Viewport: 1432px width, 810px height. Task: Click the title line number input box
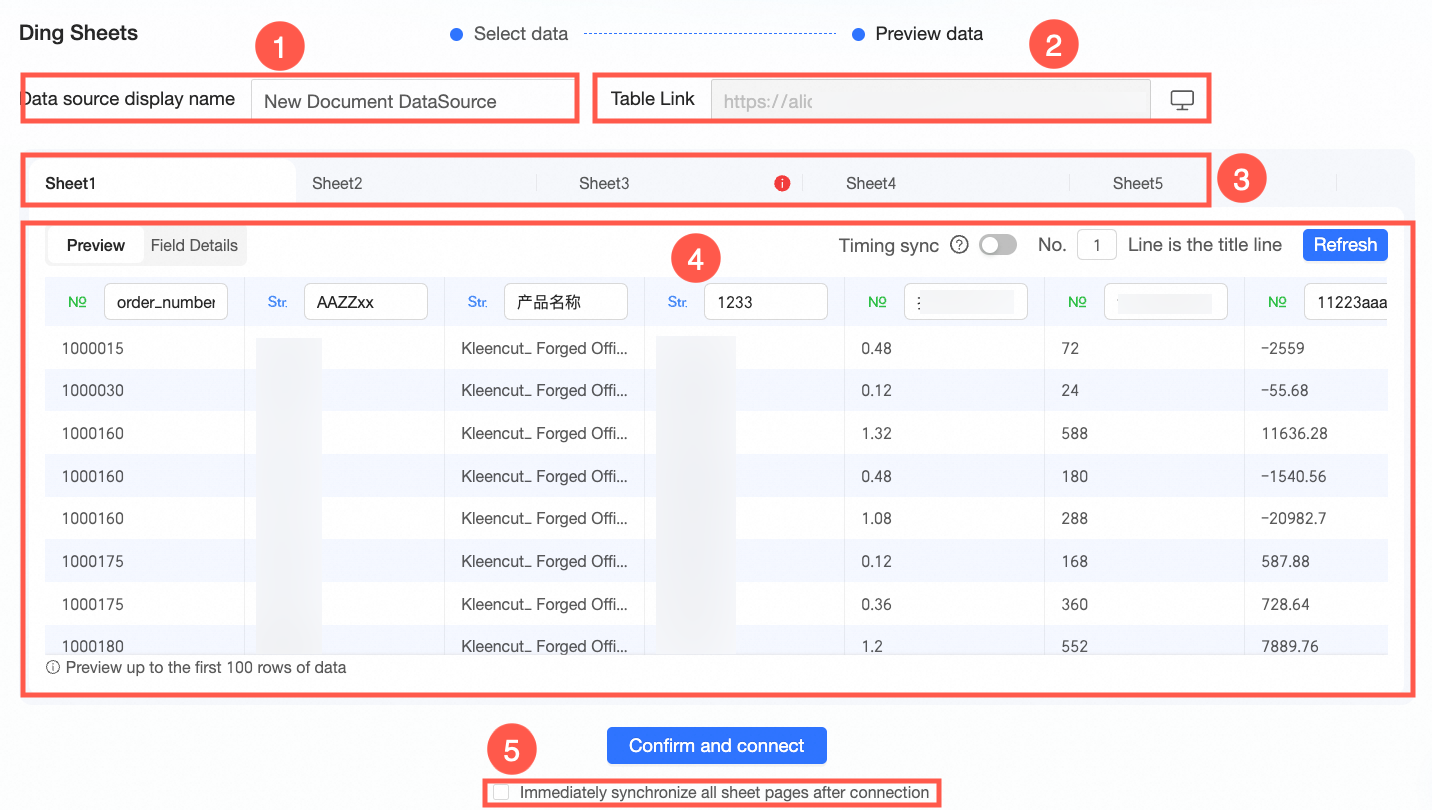[1097, 245]
